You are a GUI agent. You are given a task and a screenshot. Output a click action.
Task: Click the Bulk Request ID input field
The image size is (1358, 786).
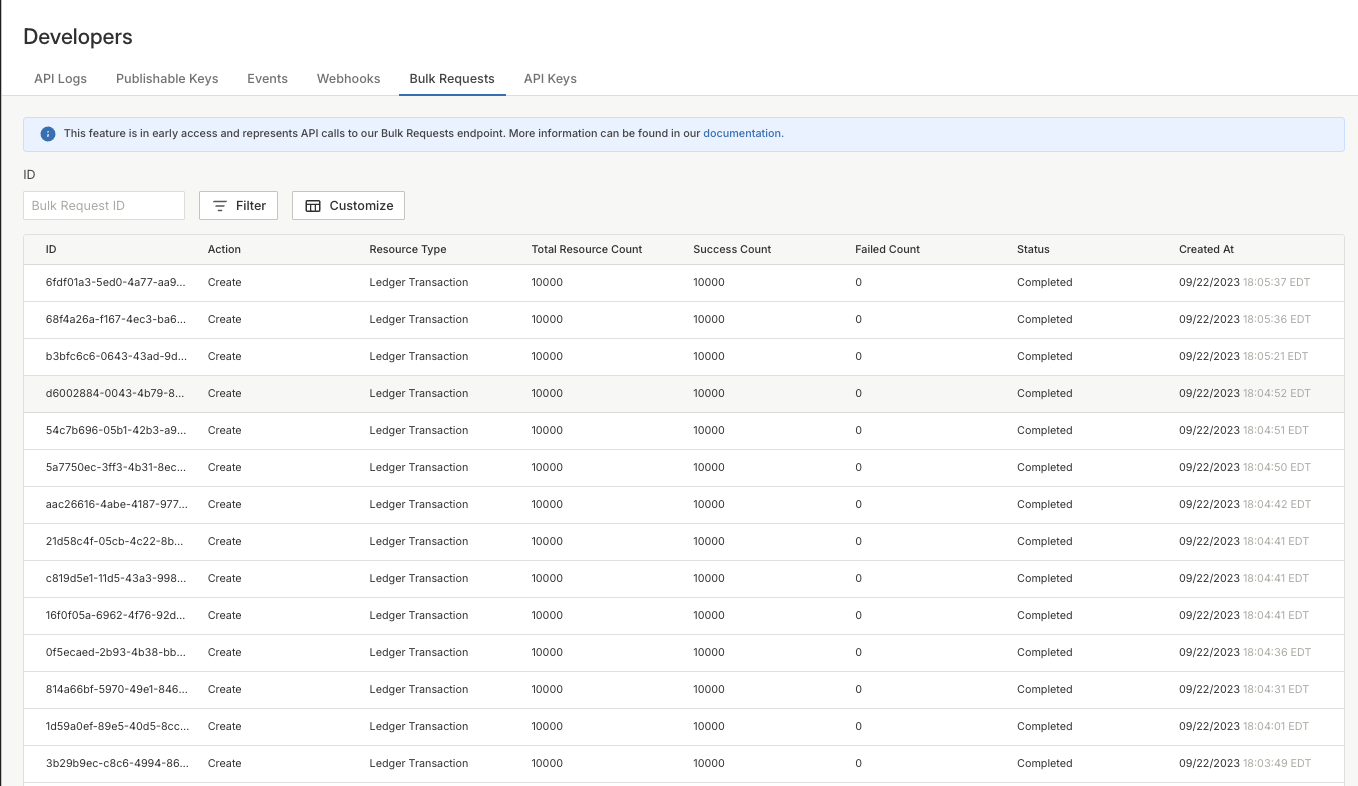(x=104, y=205)
